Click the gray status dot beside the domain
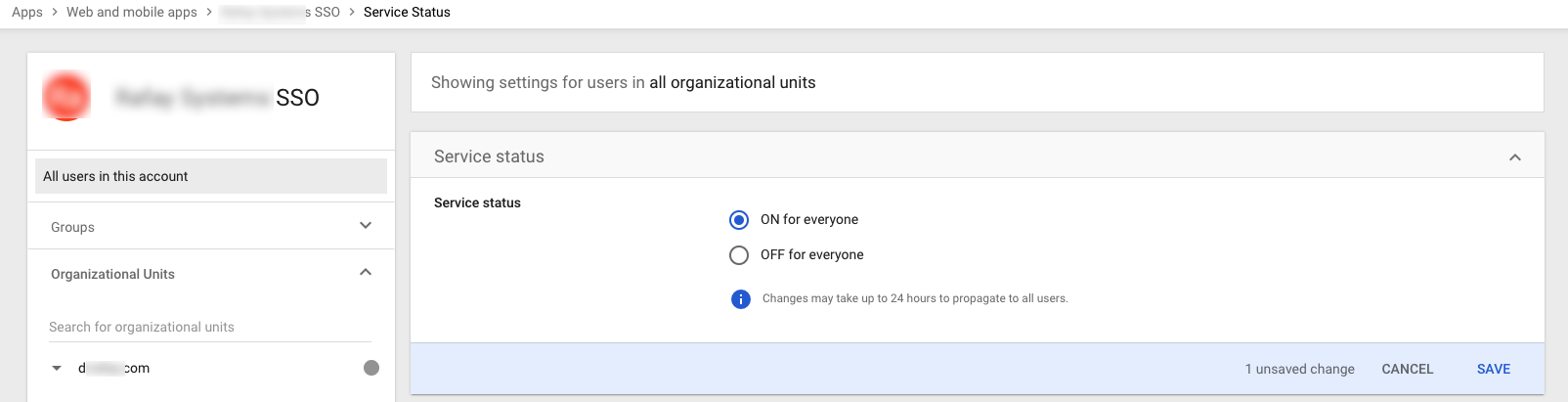This screenshot has width=1568, height=402. (x=371, y=368)
